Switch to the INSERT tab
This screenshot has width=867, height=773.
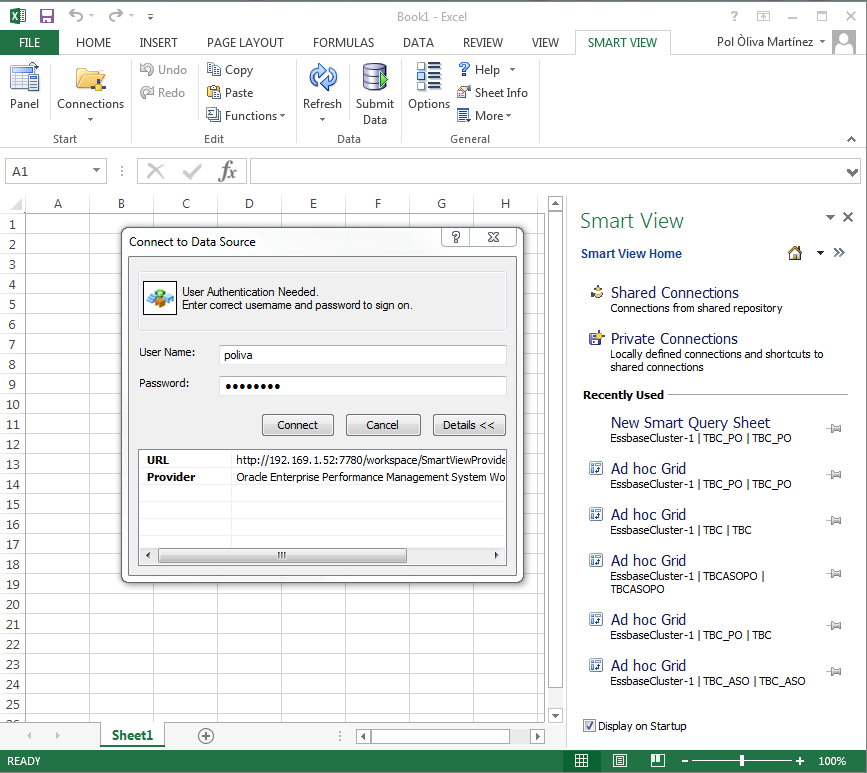point(158,43)
